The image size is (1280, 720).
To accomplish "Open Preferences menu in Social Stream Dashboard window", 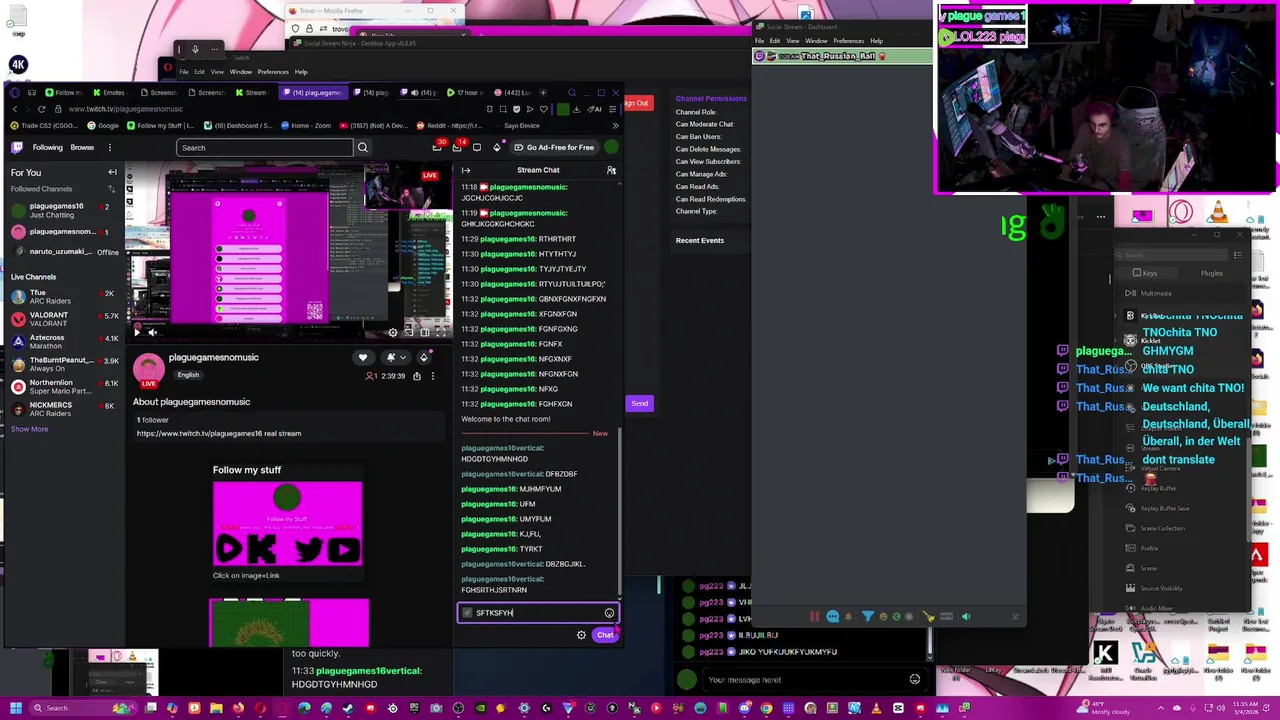I will point(848,41).
